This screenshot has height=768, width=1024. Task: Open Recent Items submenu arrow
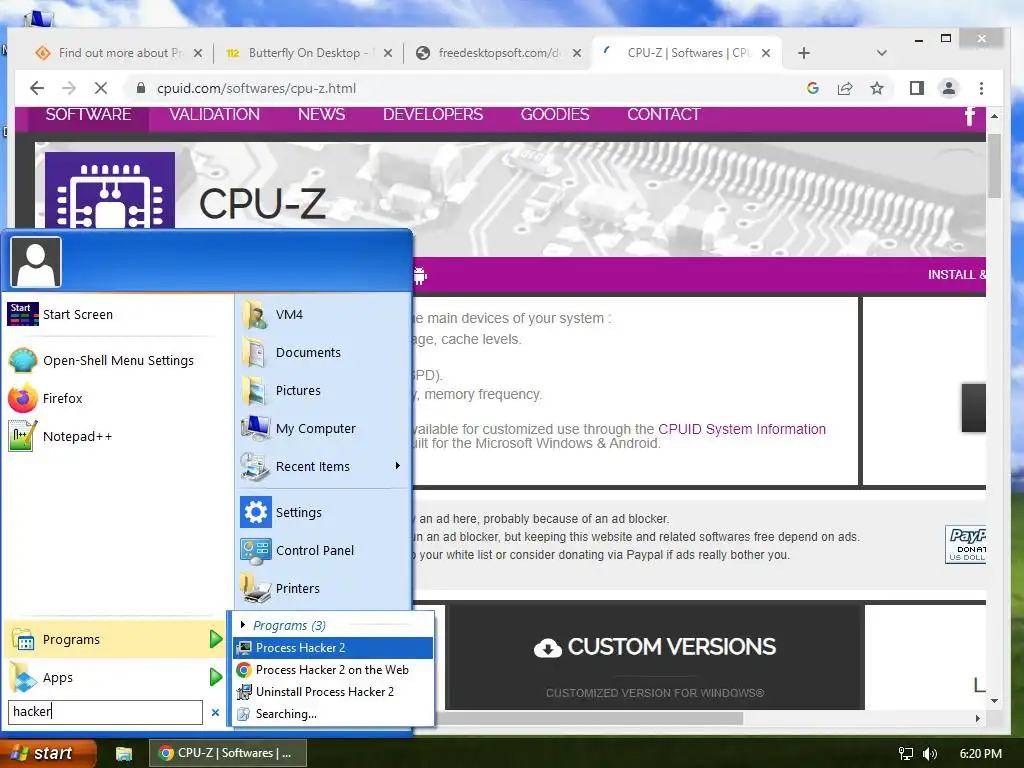tap(398, 466)
